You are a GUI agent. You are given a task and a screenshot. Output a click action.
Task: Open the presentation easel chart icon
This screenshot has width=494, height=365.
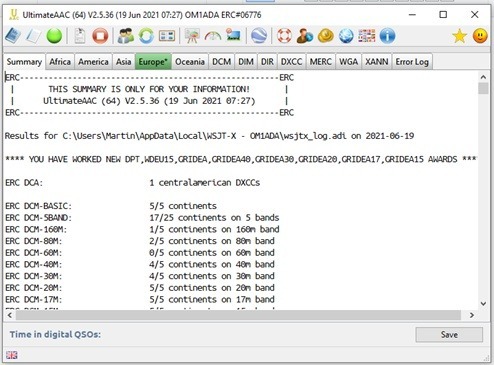click(x=192, y=36)
